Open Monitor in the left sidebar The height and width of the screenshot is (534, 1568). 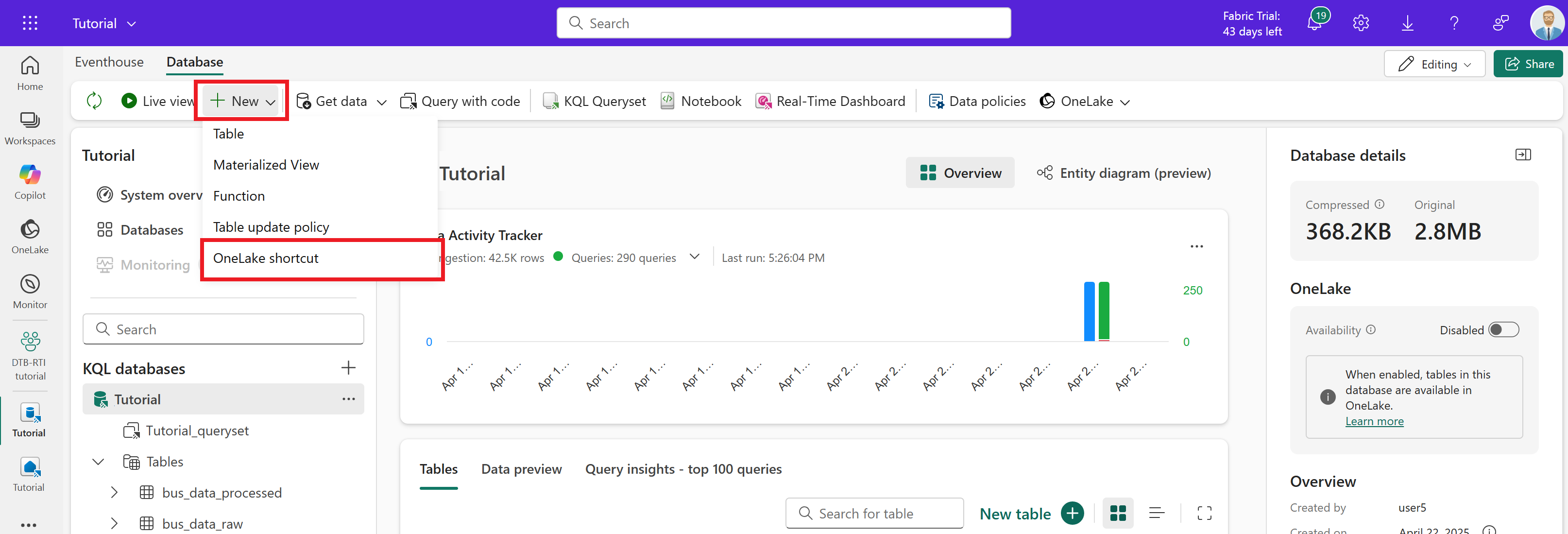30,292
